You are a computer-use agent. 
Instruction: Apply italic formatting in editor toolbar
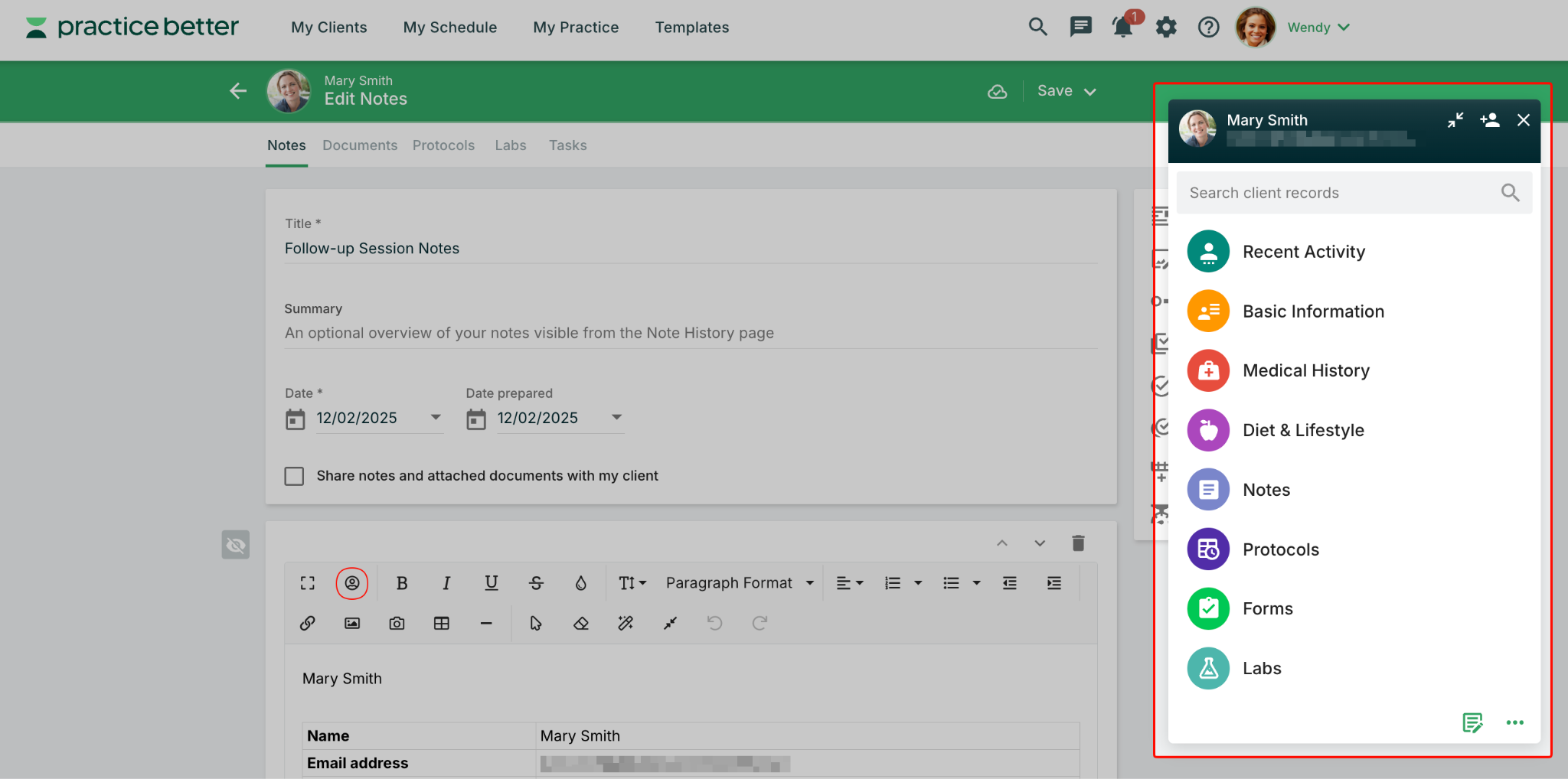tap(446, 583)
